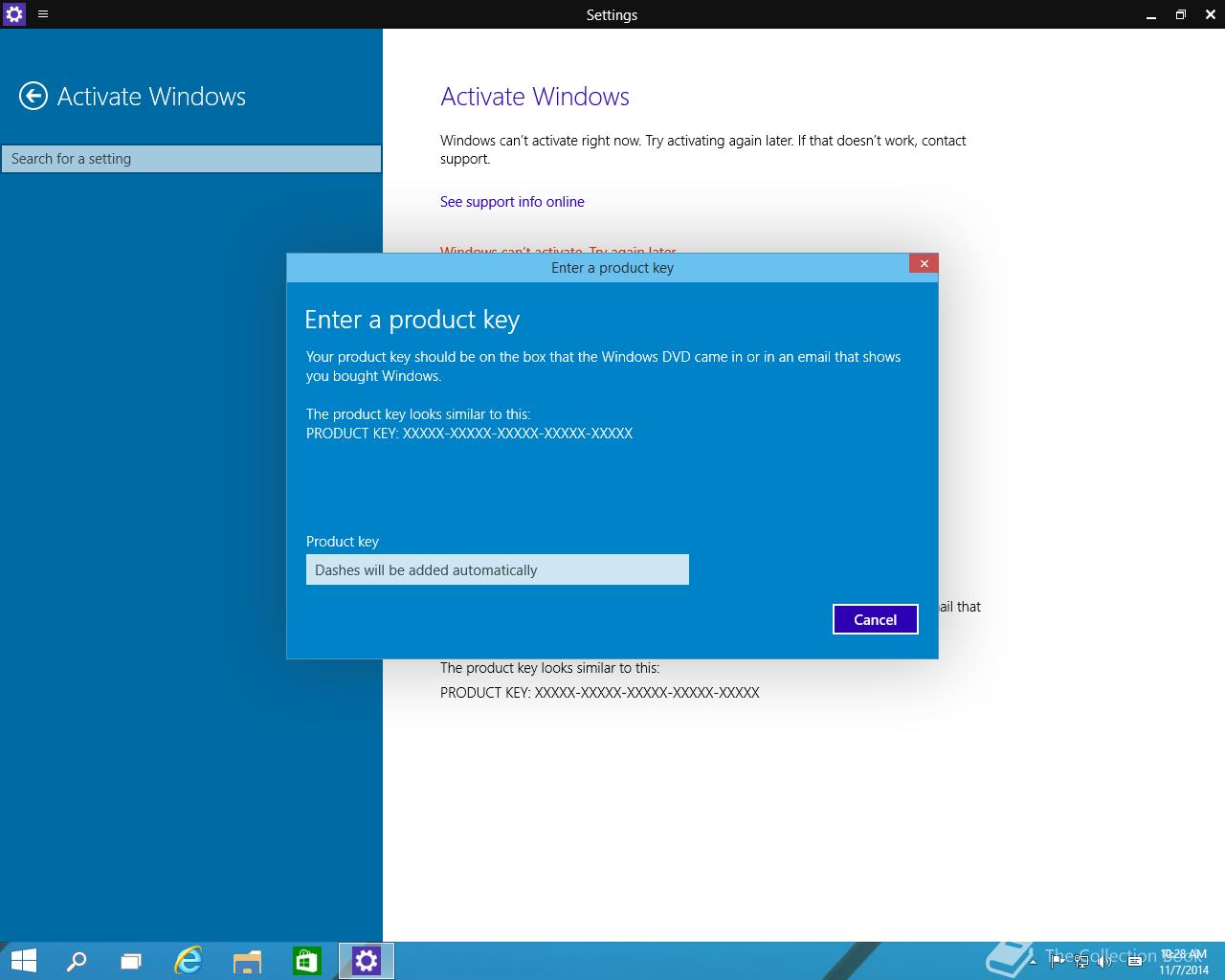Restore down the Settings window

(x=1180, y=14)
